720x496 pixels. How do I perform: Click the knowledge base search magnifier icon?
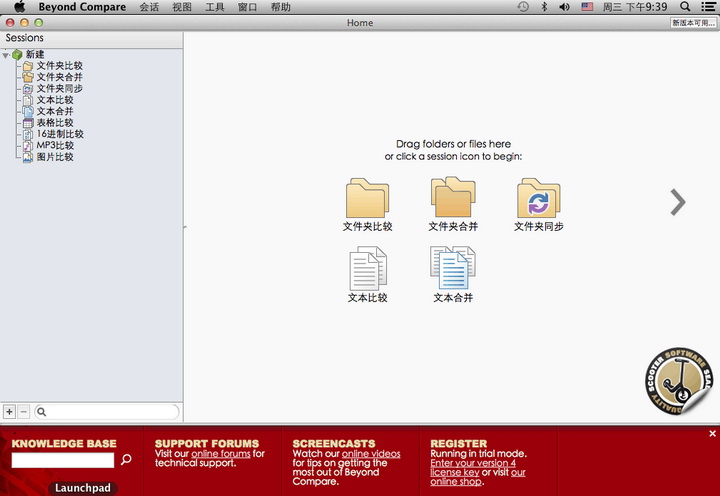click(126, 460)
